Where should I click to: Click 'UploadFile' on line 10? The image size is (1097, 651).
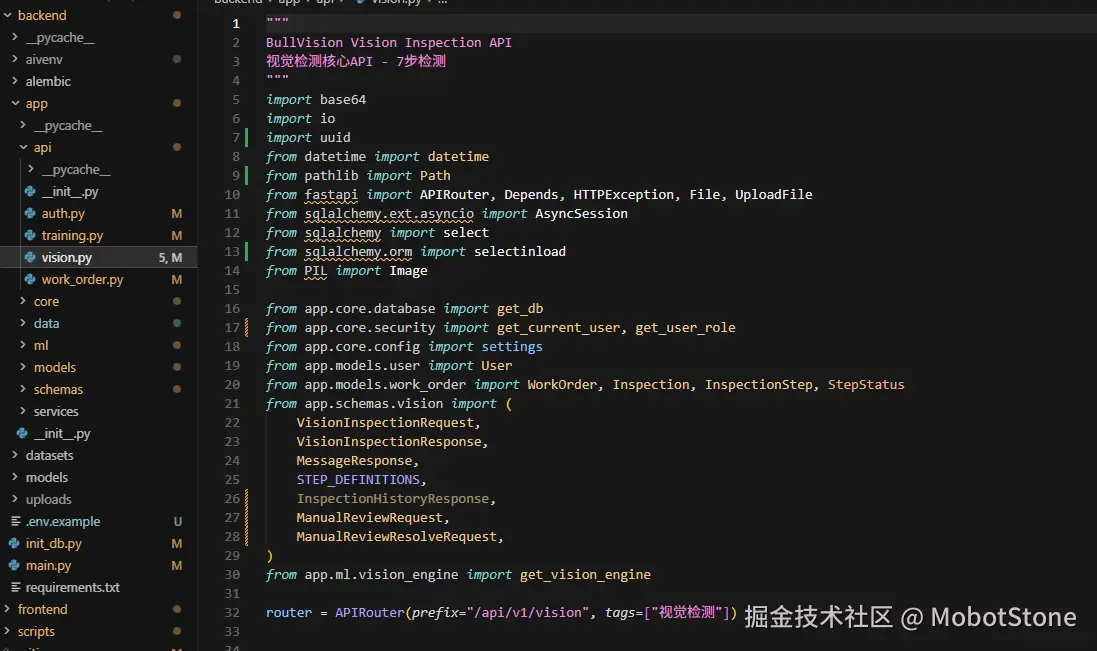[774, 194]
